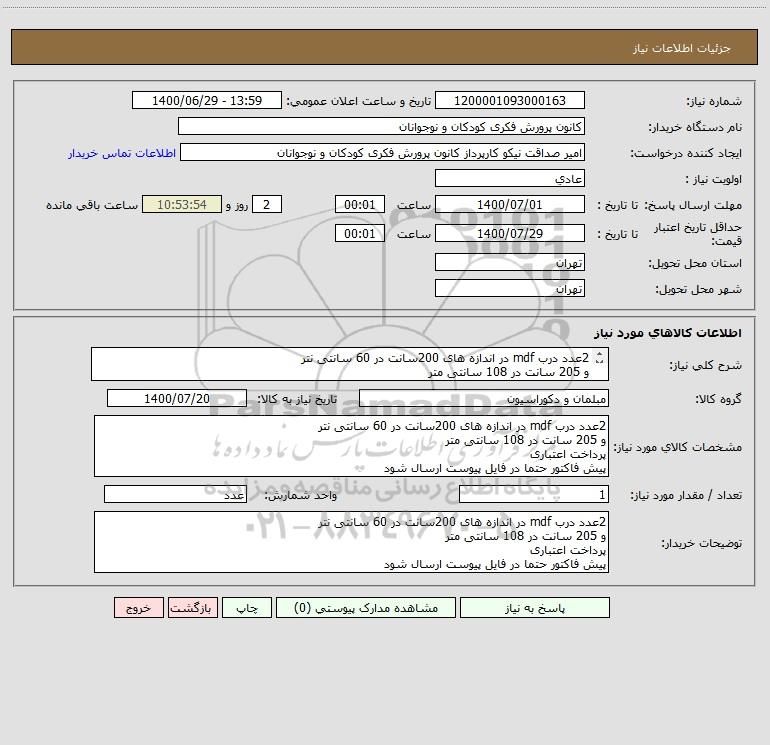Click response deadline date 1400/07/01

coord(510,204)
